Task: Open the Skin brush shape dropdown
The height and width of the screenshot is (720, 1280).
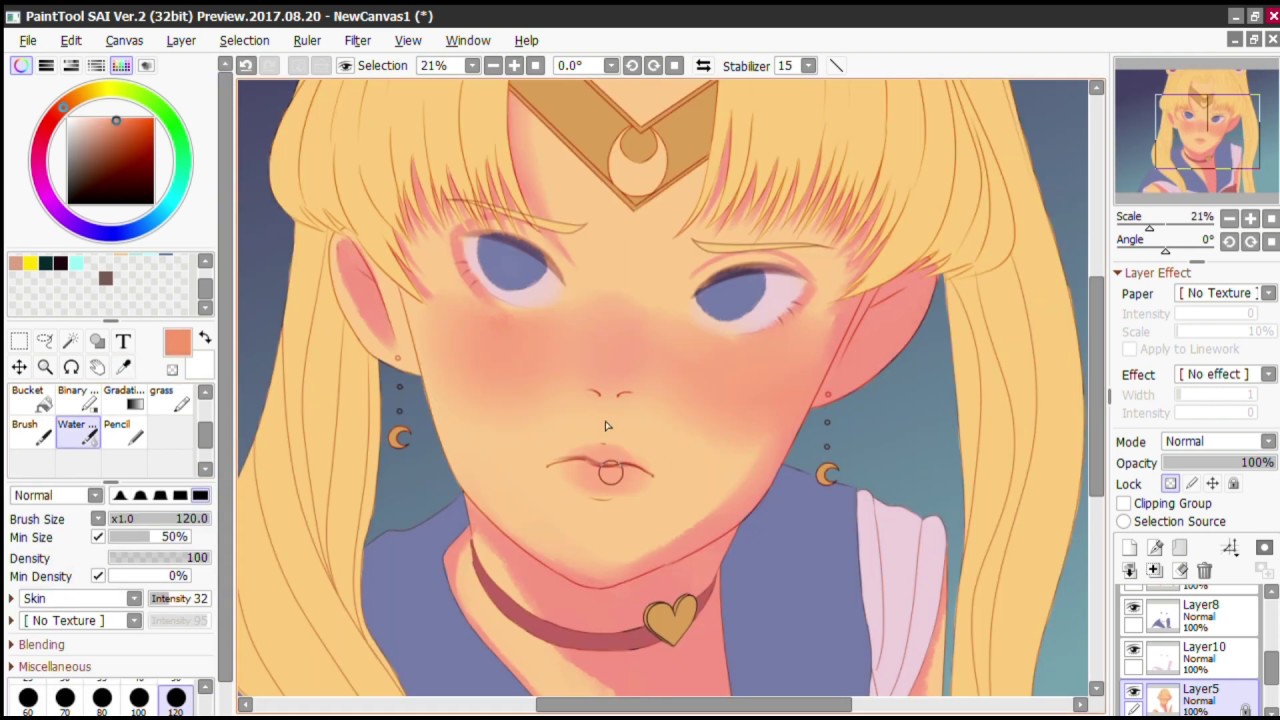Action: [x=134, y=598]
